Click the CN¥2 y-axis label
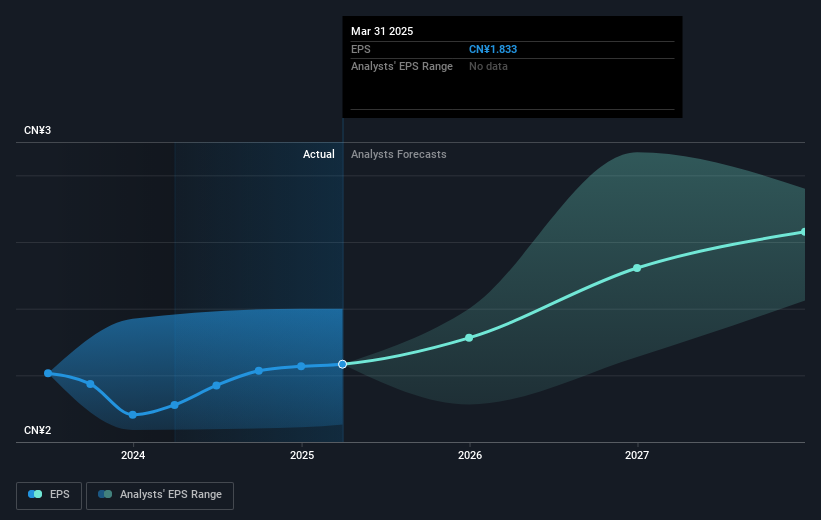 pos(37,430)
